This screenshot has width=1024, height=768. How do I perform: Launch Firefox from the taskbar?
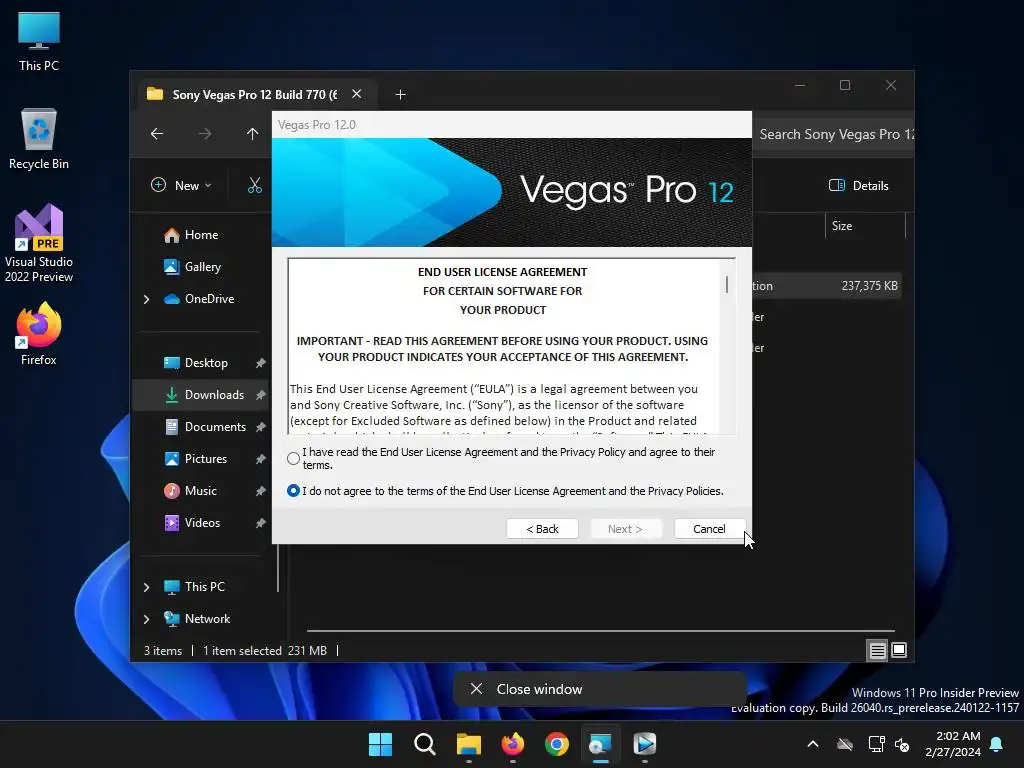coord(513,744)
